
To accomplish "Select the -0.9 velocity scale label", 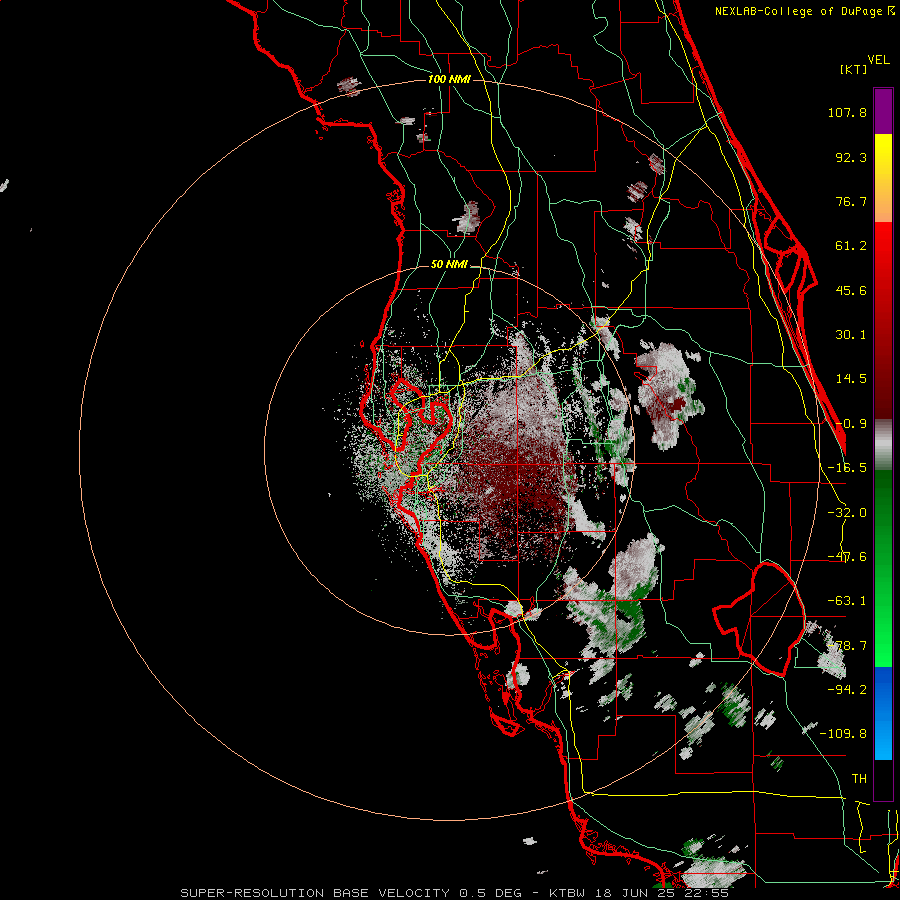I will [x=851, y=424].
